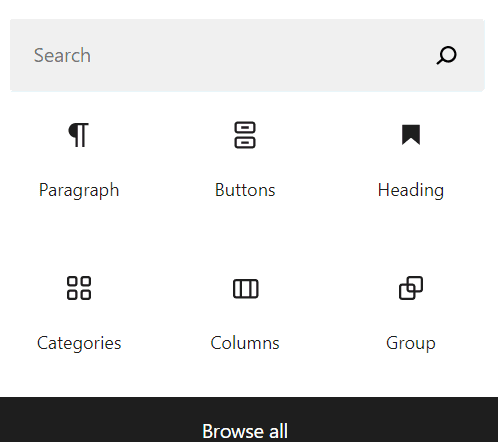The height and width of the screenshot is (442, 498).
Task: Click the Buttons text label
Action: (245, 190)
